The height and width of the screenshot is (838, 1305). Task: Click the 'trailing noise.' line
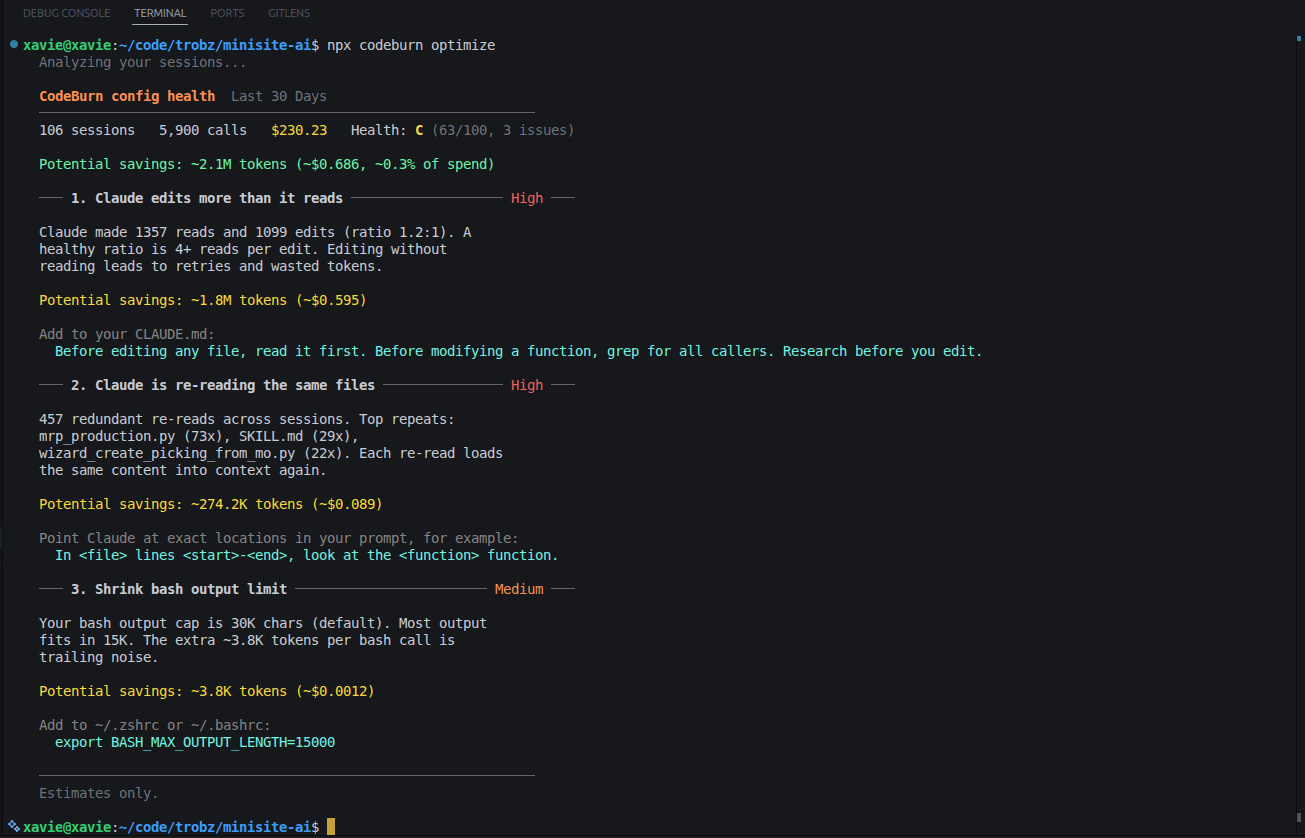(x=99, y=657)
